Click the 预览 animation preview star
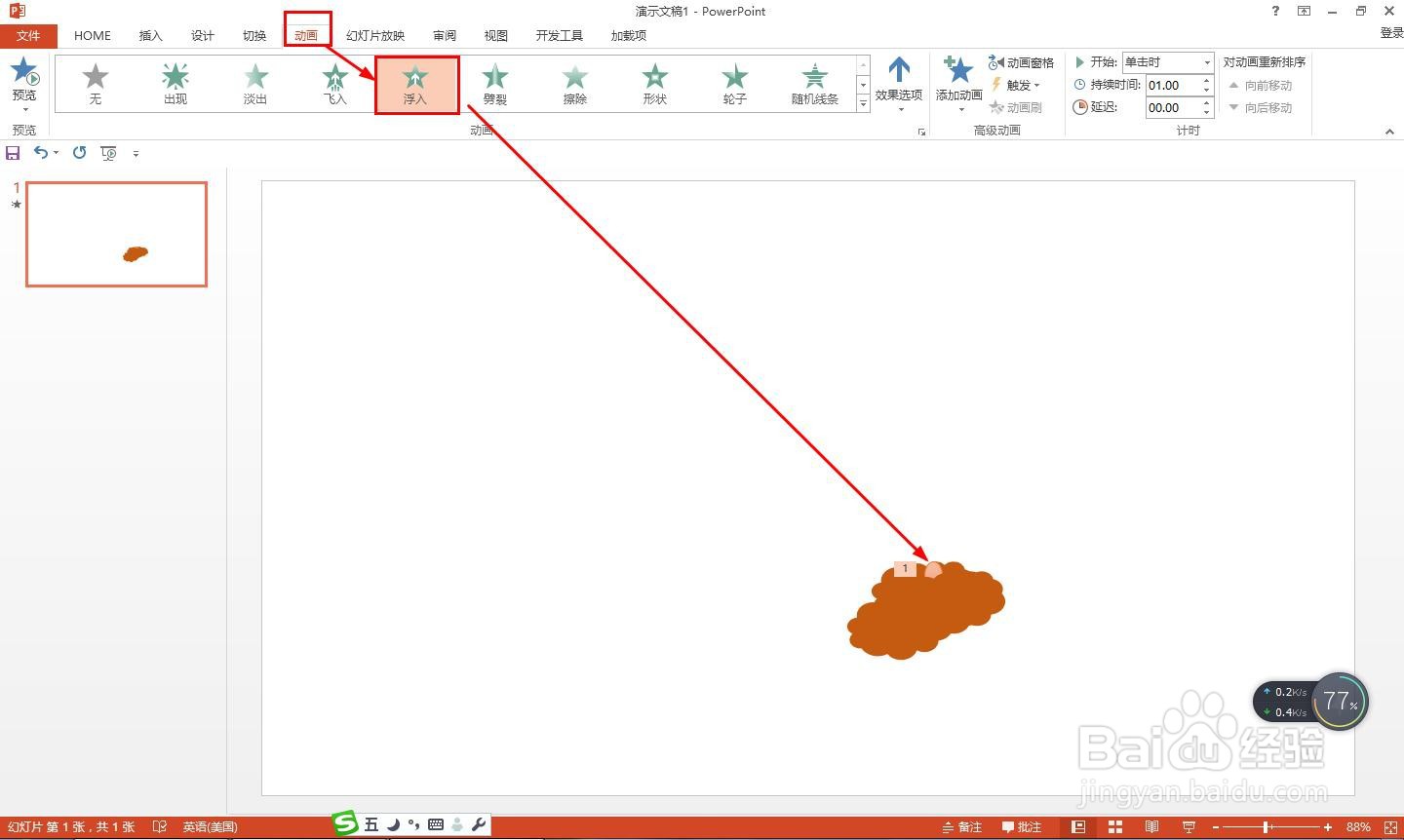Screen dimensions: 1404x840 click(x=24, y=72)
